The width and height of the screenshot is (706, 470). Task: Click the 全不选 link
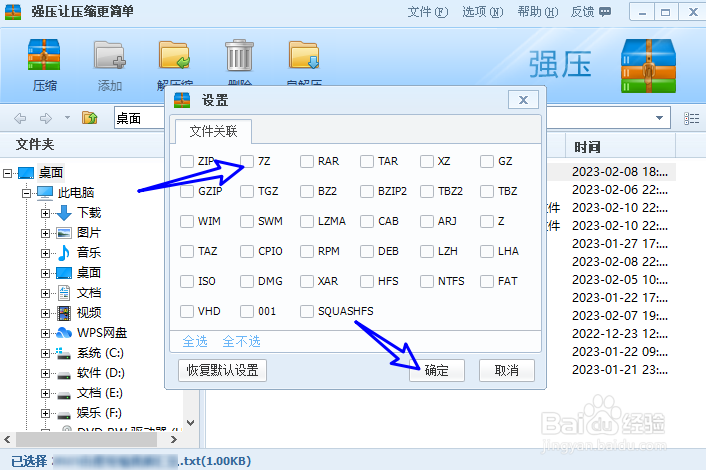[x=241, y=342]
